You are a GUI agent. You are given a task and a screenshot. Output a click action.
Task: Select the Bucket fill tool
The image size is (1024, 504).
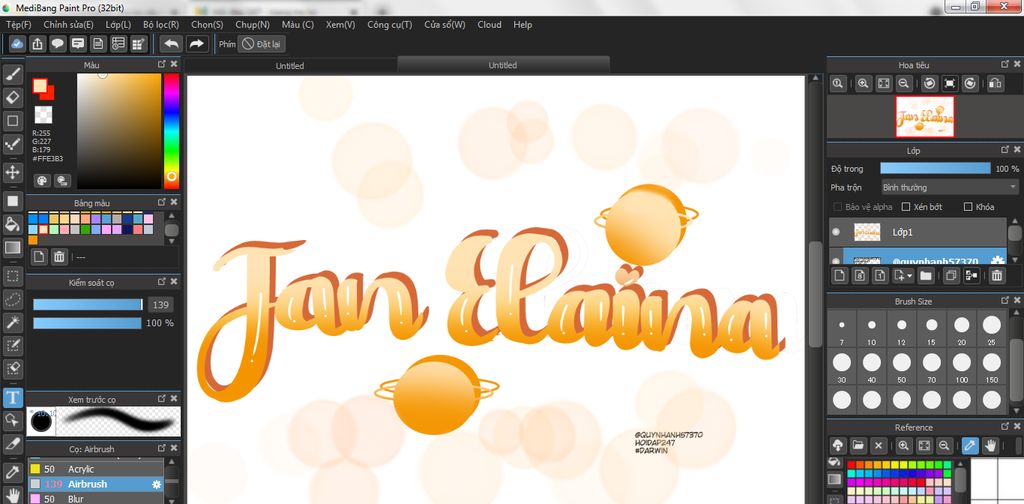pos(12,225)
